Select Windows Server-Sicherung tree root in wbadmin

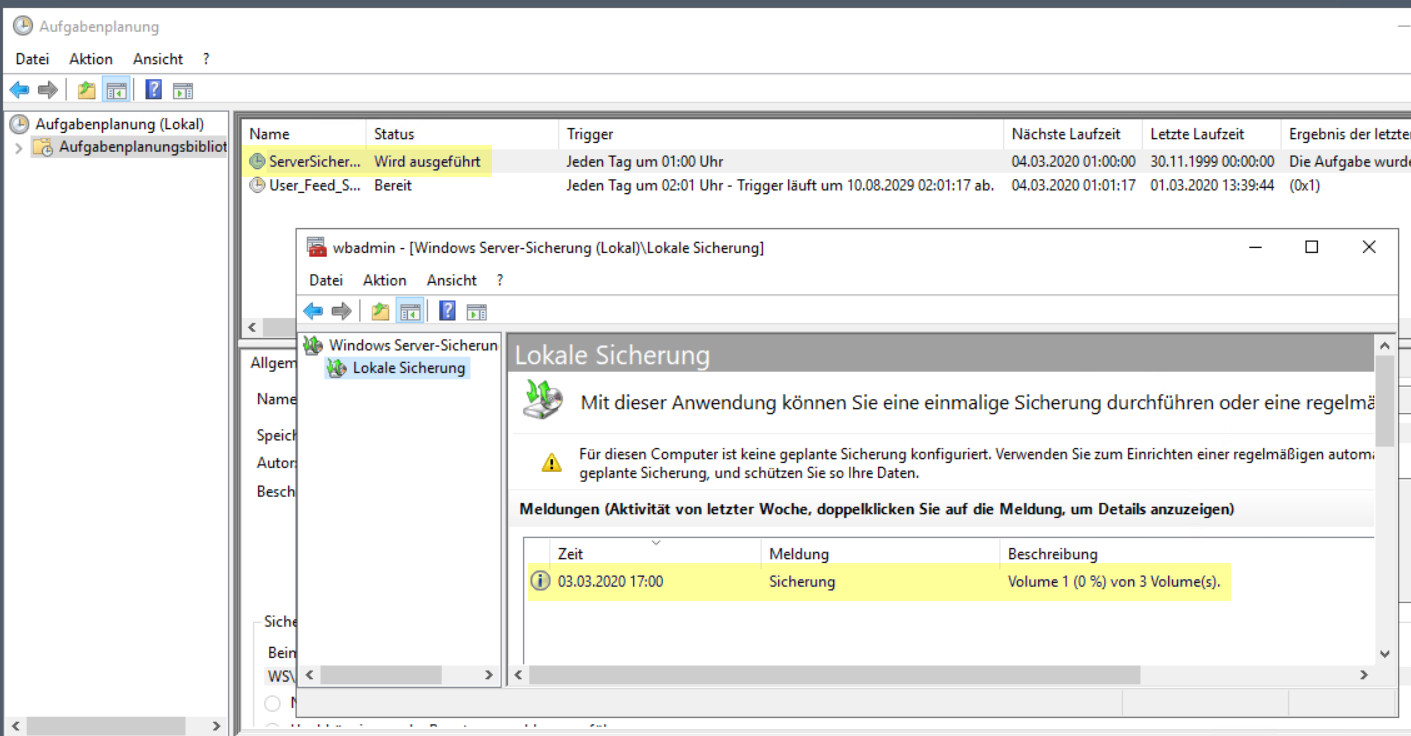click(413, 345)
